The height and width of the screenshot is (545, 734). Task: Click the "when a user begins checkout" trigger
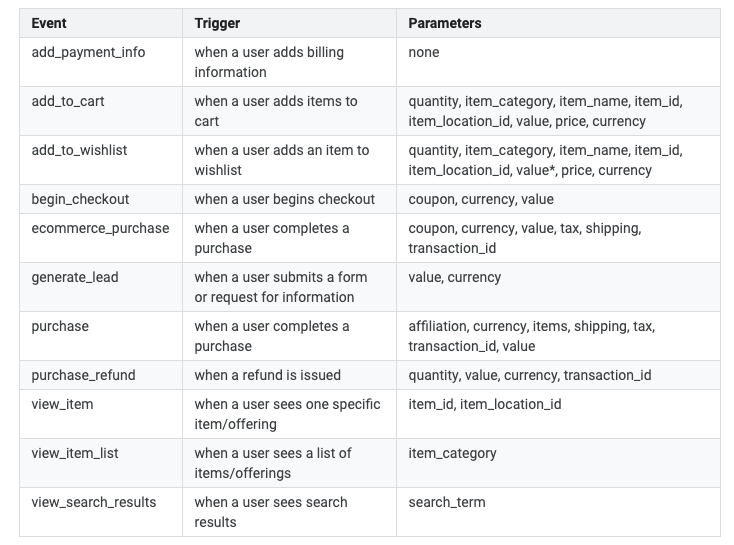point(284,199)
